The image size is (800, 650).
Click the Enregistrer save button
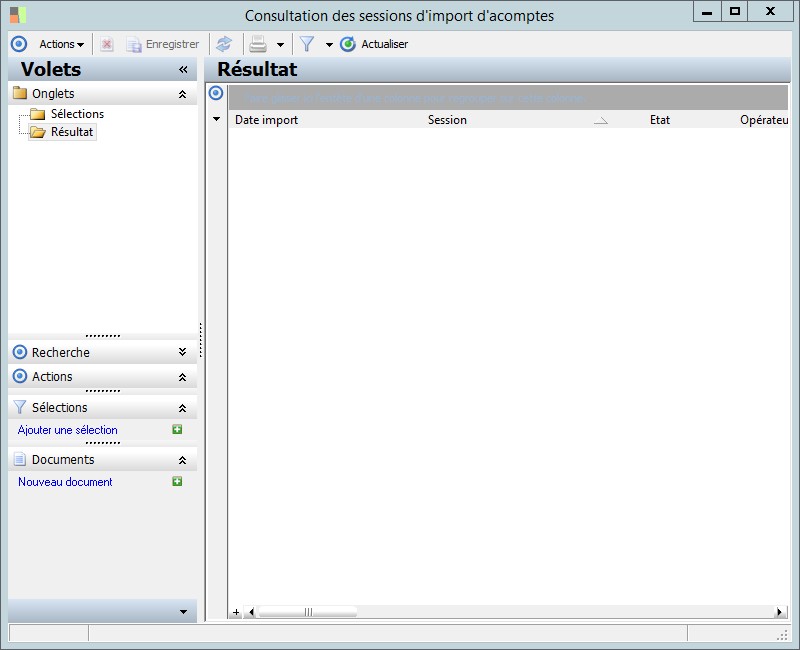163,44
